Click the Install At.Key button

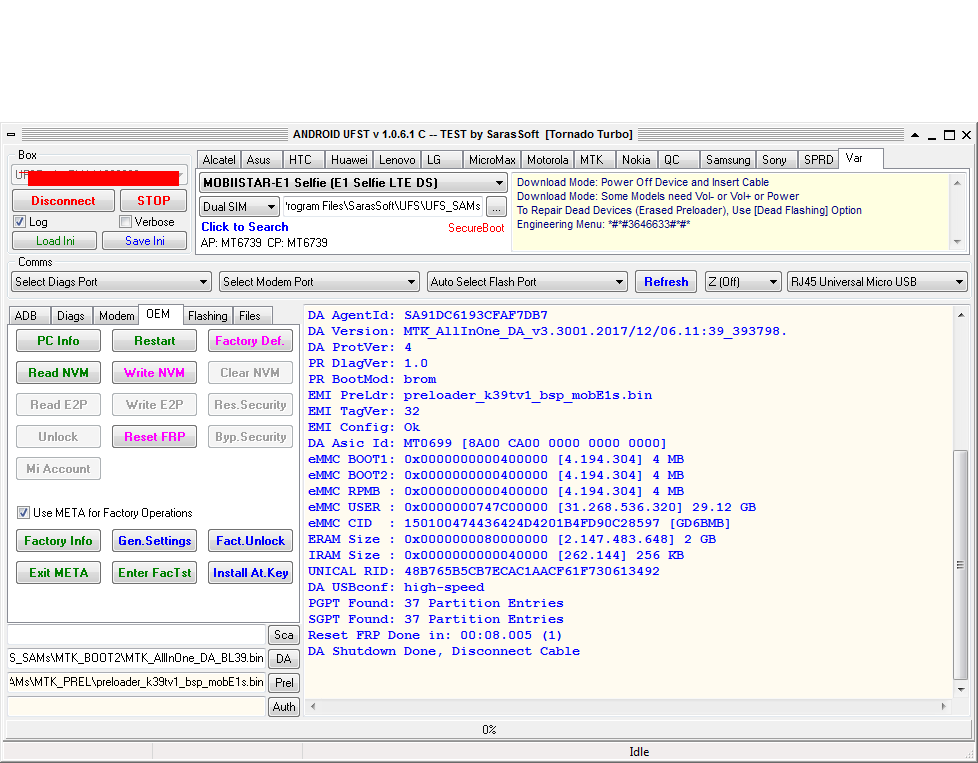coord(249,573)
